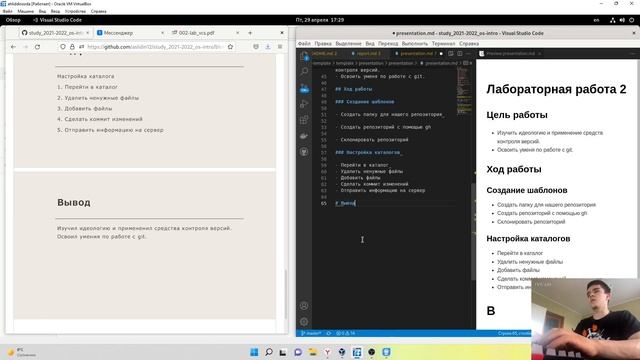
Task: Open Windows taskbar Search icon
Action: pyautogui.click(x=269, y=352)
